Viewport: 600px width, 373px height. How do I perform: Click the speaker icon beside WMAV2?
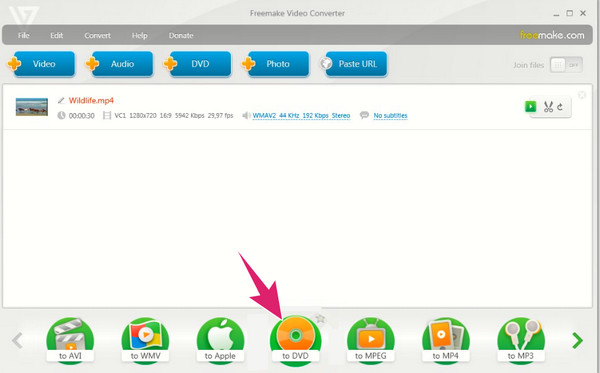click(x=246, y=115)
